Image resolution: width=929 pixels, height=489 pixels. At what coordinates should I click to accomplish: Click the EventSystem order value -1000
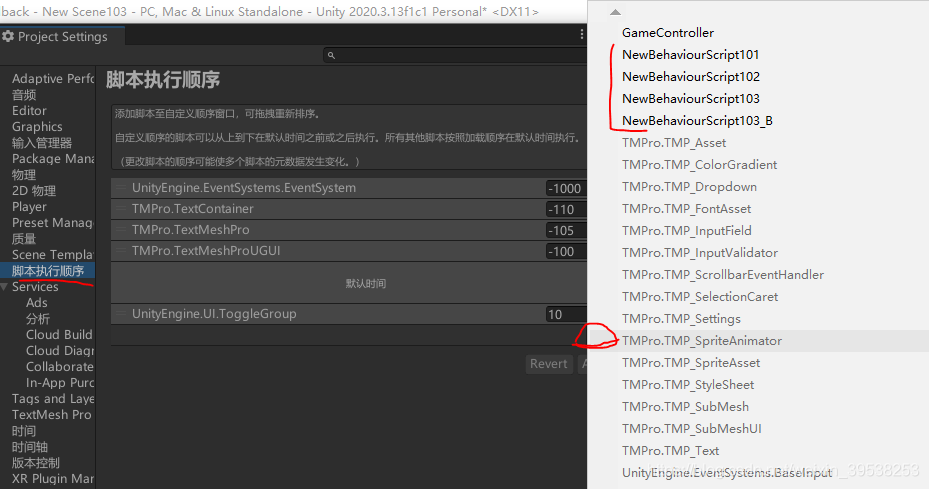566,188
